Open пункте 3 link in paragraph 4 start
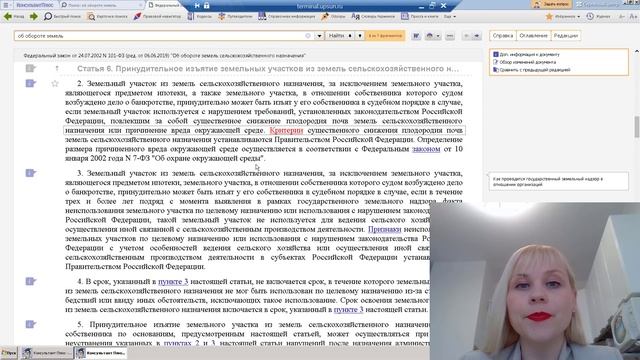This screenshot has width=640, height=360. (x=173, y=282)
